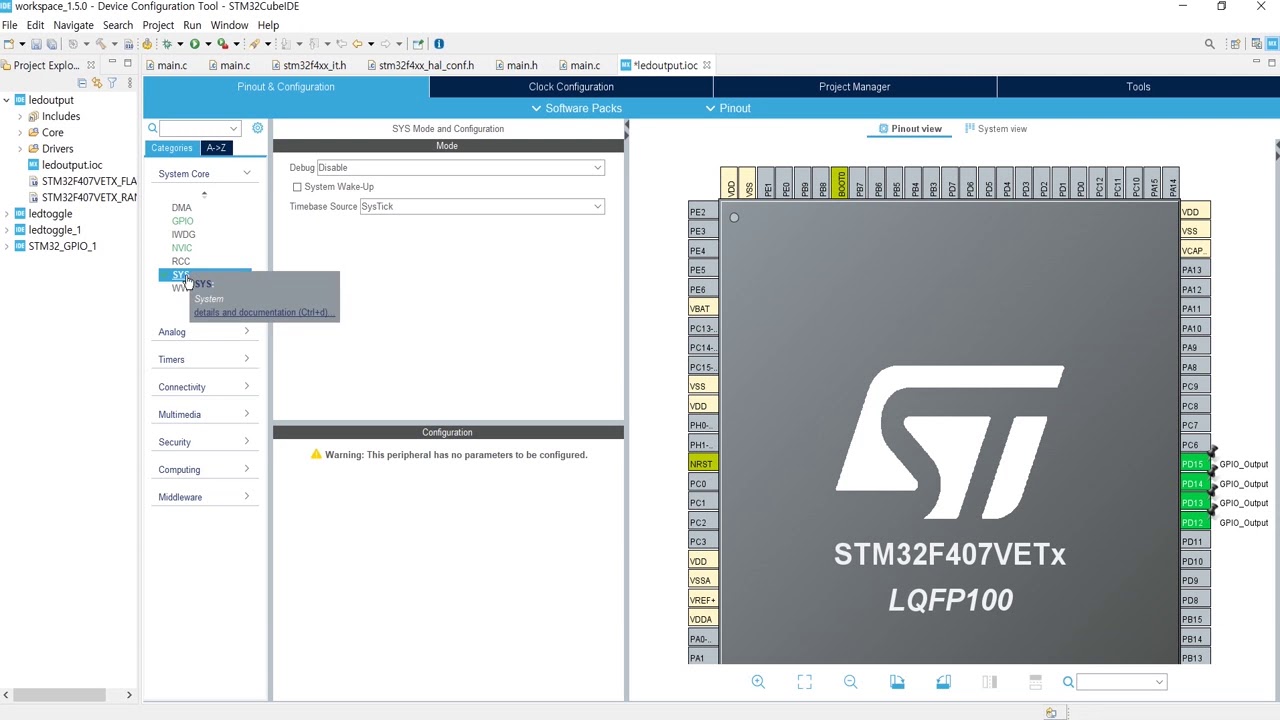Image resolution: width=1280 pixels, height=720 pixels.
Task: Enable the System Wake-Up checkbox
Action: (x=297, y=187)
